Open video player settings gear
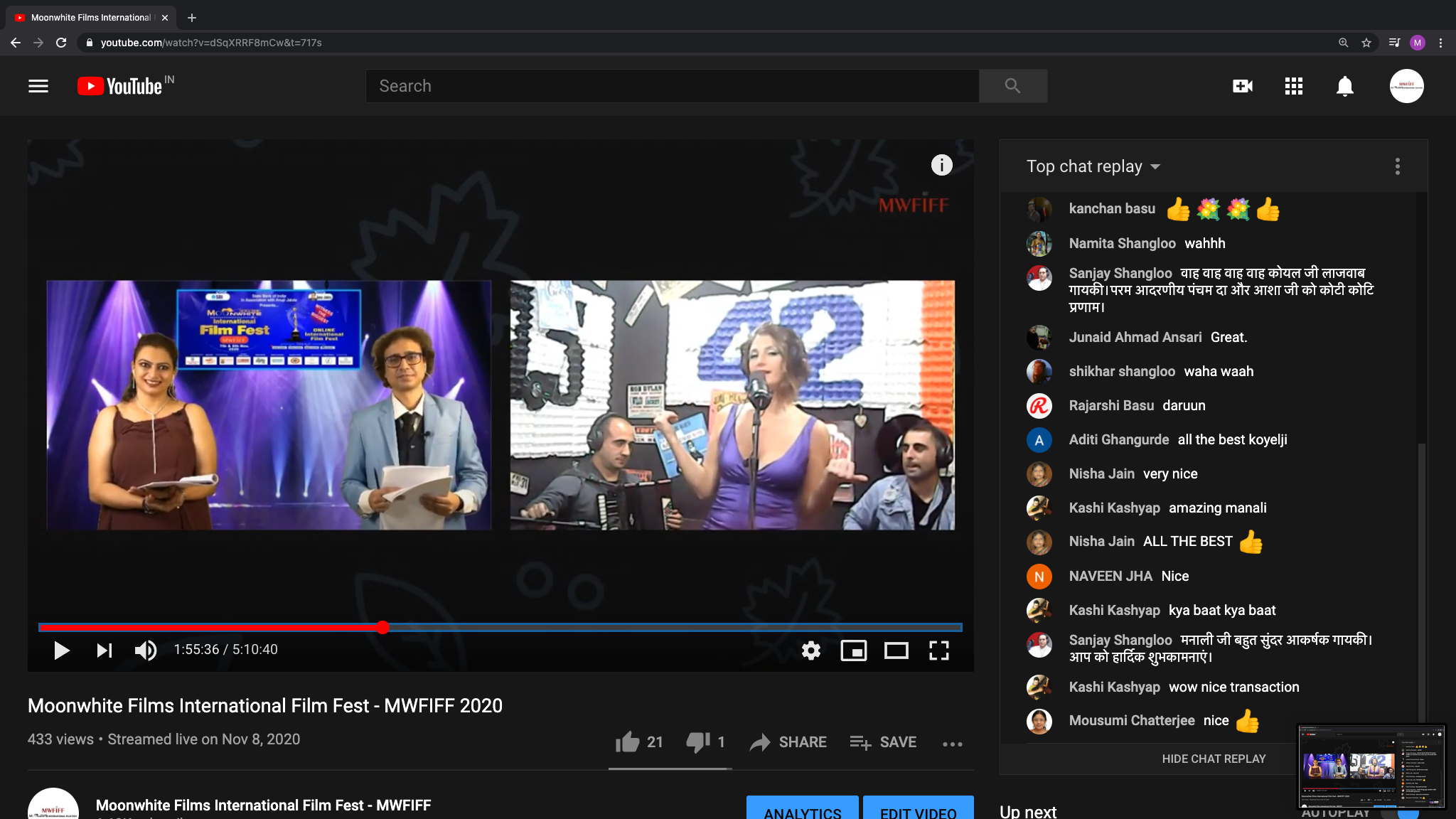Viewport: 1456px width, 819px height. point(810,650)
